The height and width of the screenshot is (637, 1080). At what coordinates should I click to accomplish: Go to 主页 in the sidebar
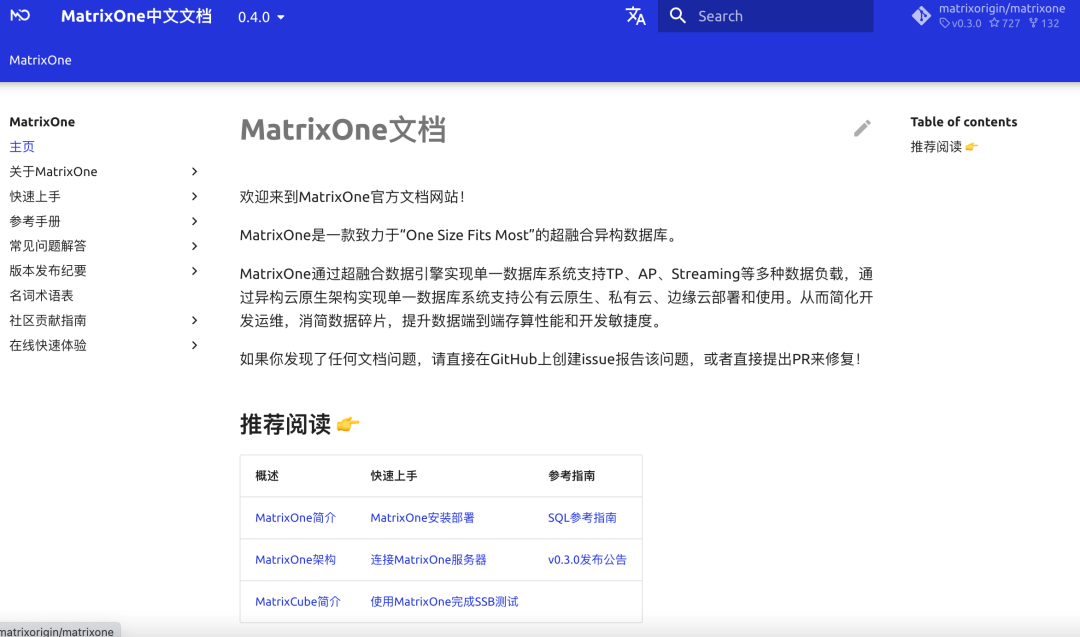(x=22, y=147)
